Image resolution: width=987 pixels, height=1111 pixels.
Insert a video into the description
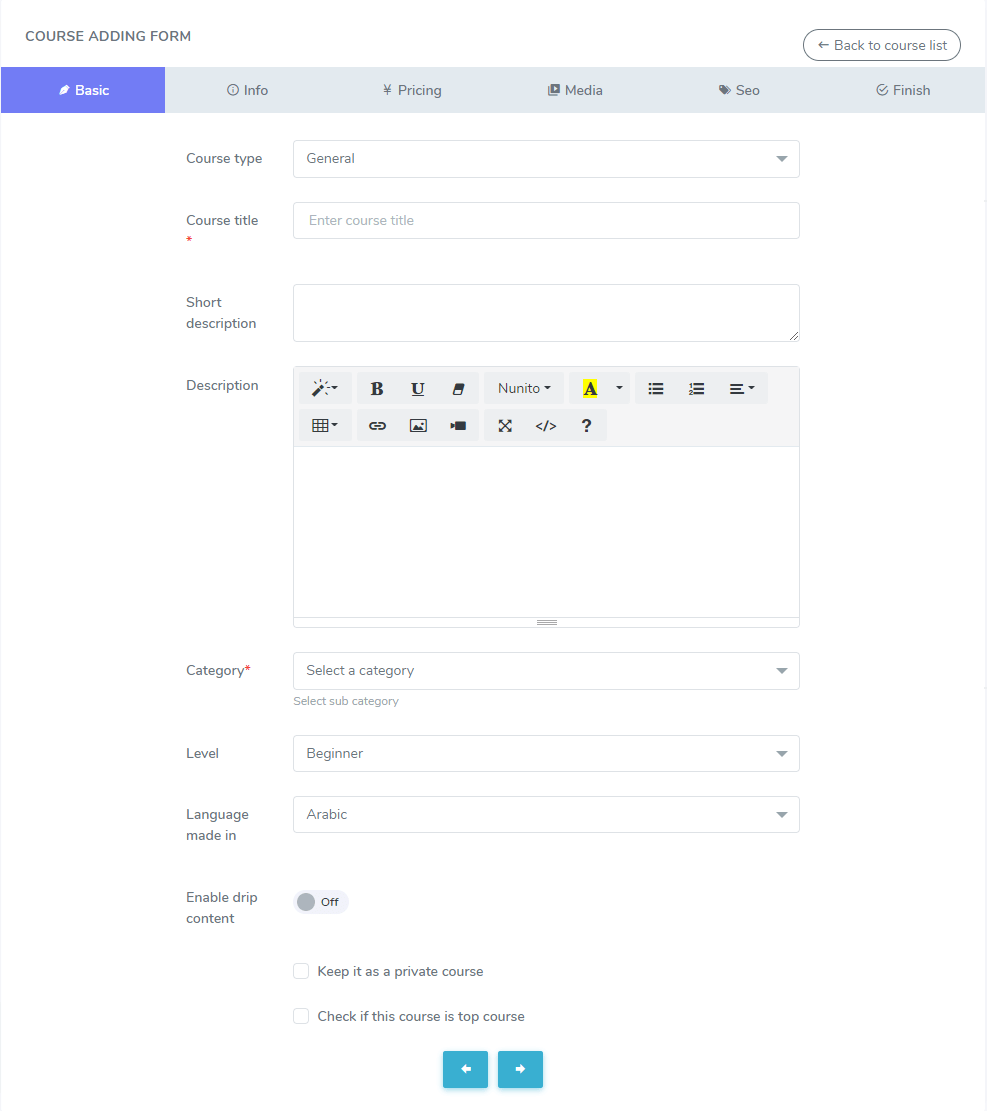pyautogui.click(x=458, y=425)
